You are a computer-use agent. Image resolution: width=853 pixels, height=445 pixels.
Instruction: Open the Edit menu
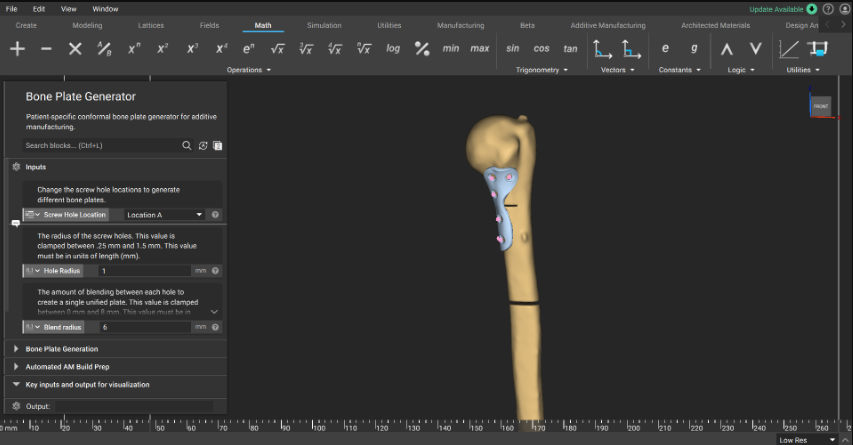click(x=39, y=8)
